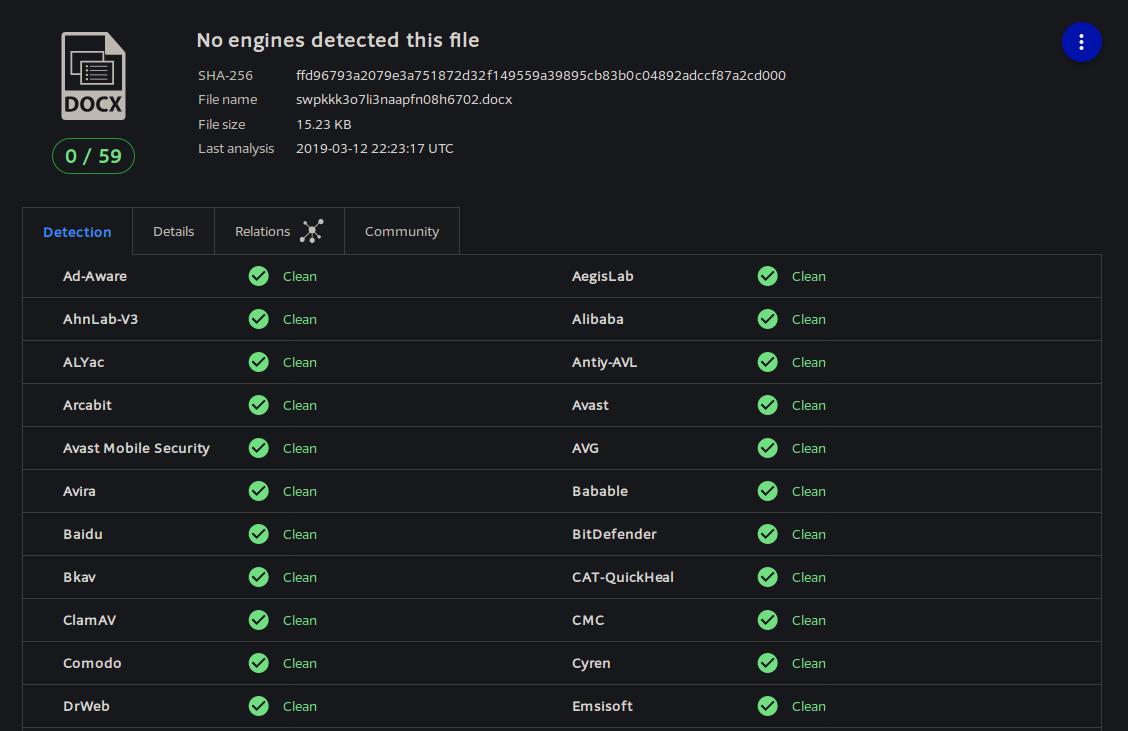Click the green check icon for Baidu
The image size is (1128, 731).
(259, 535)
